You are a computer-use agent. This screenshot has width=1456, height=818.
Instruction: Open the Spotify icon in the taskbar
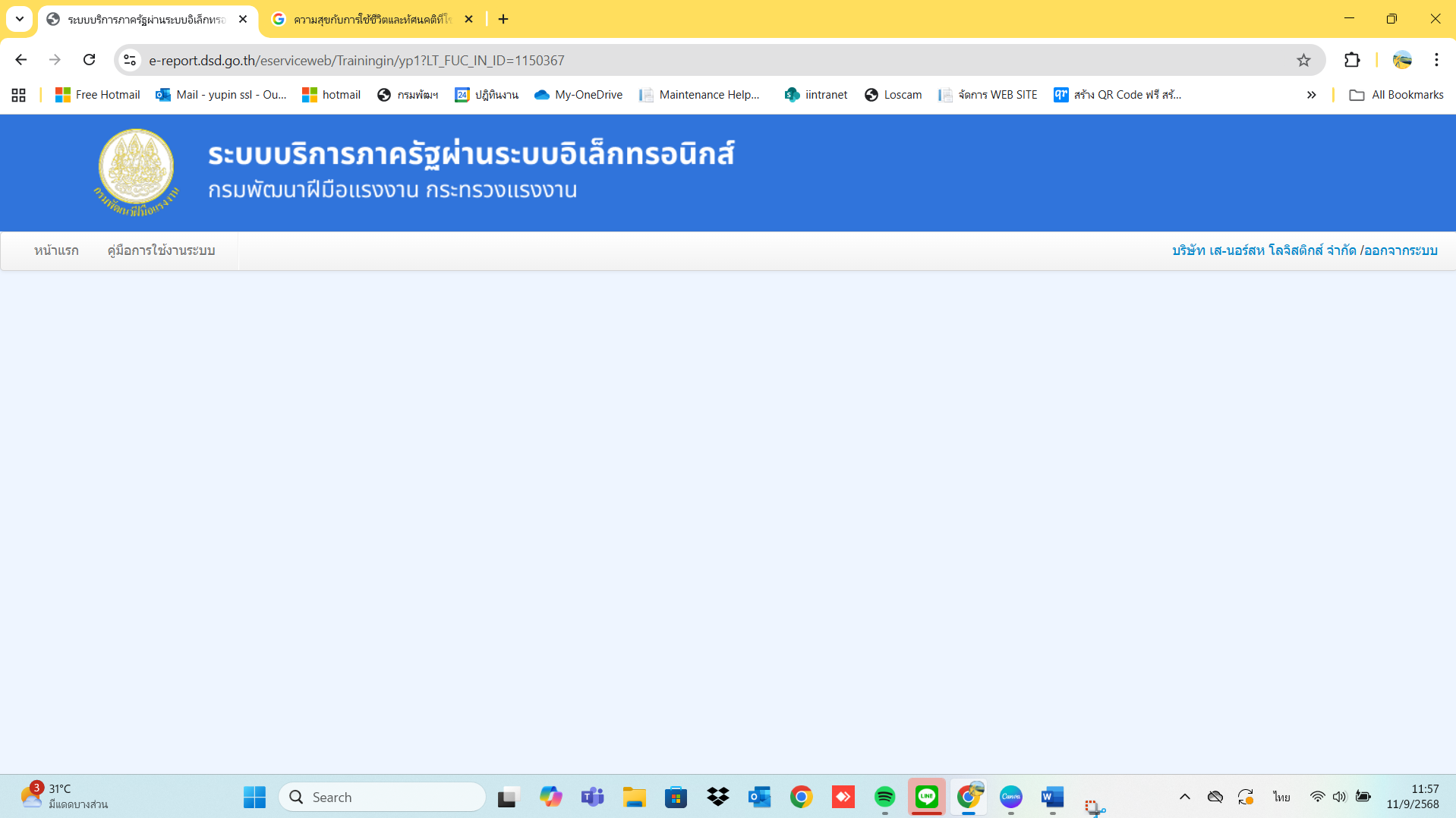(884, 797)
